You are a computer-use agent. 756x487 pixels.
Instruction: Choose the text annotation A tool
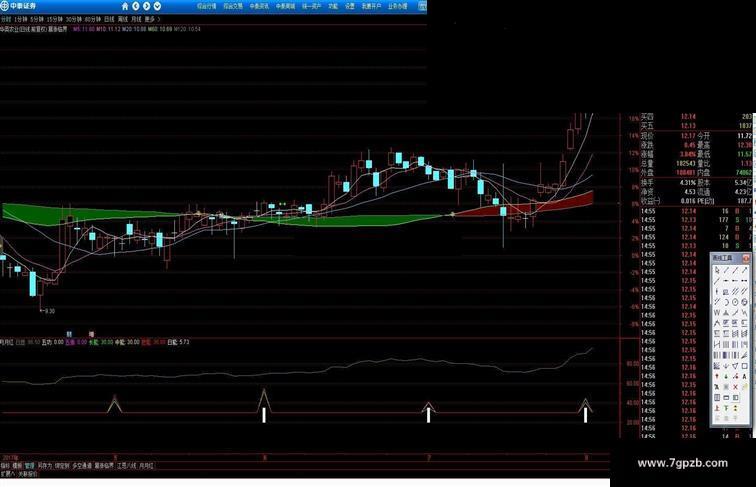click(x=744, y=376)
